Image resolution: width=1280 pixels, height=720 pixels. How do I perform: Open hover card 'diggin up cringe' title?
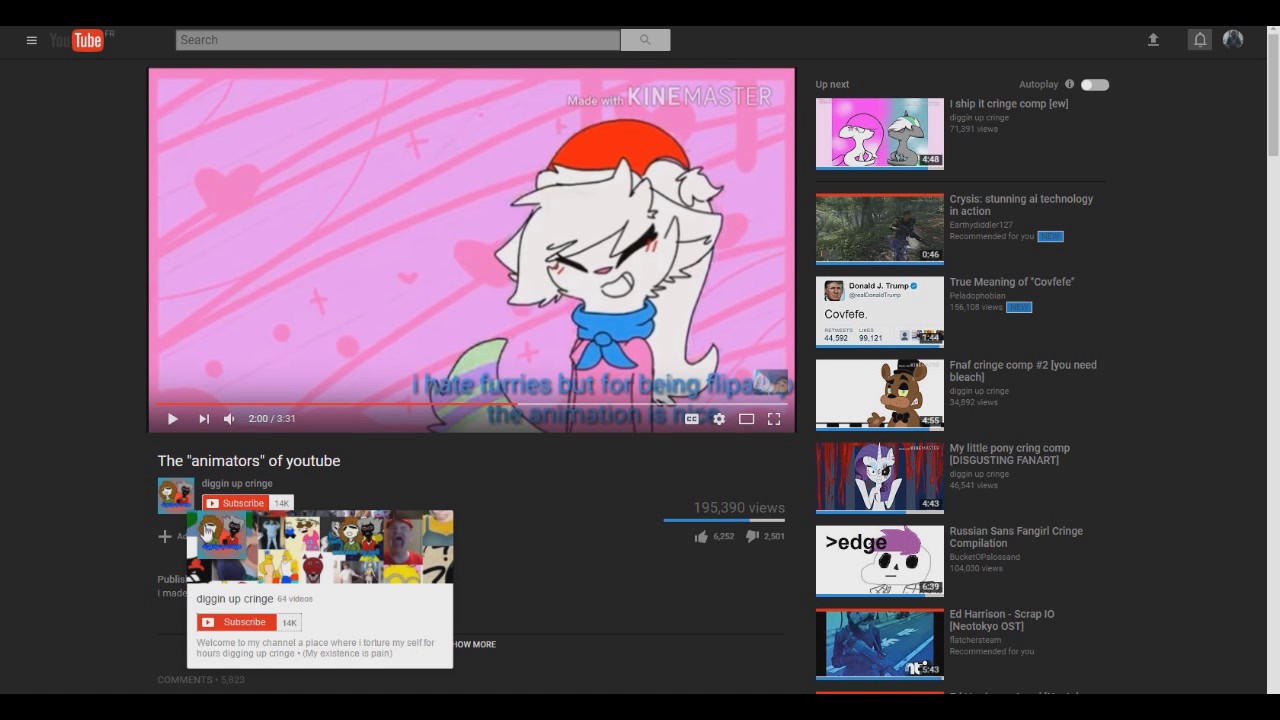[x=235, y=599]
